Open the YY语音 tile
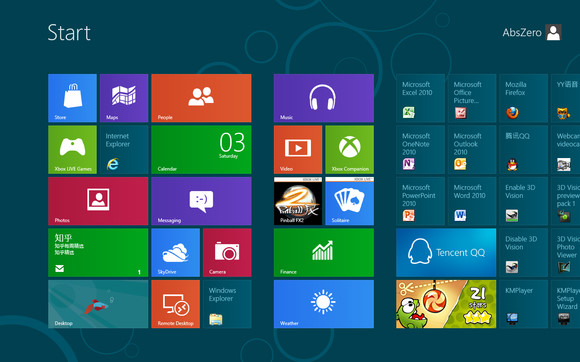This screenshot has height=362, width=580. [x=566, y=98]
